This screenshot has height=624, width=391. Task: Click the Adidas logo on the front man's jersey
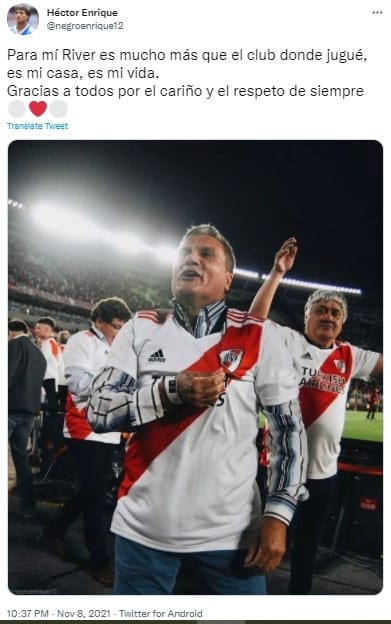pyautogui.click(x=157, y=355)
